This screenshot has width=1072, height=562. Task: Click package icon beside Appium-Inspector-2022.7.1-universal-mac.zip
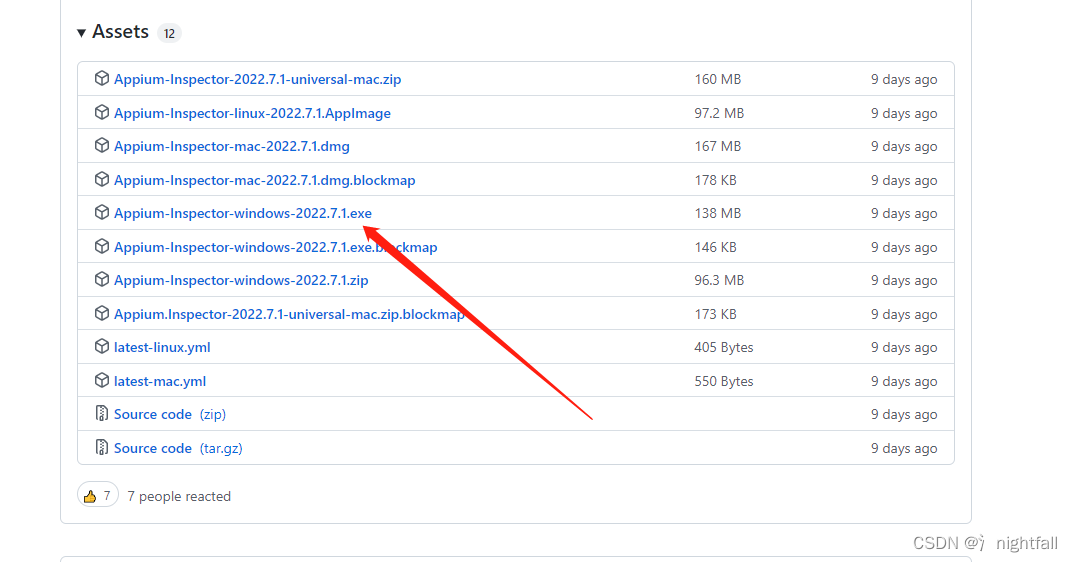click(102, 79)
